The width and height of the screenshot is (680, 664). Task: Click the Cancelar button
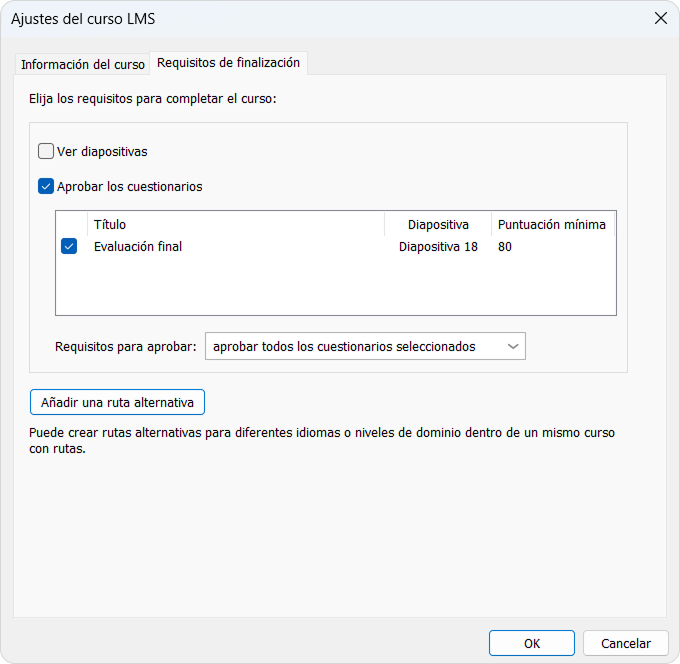(626, 643)
